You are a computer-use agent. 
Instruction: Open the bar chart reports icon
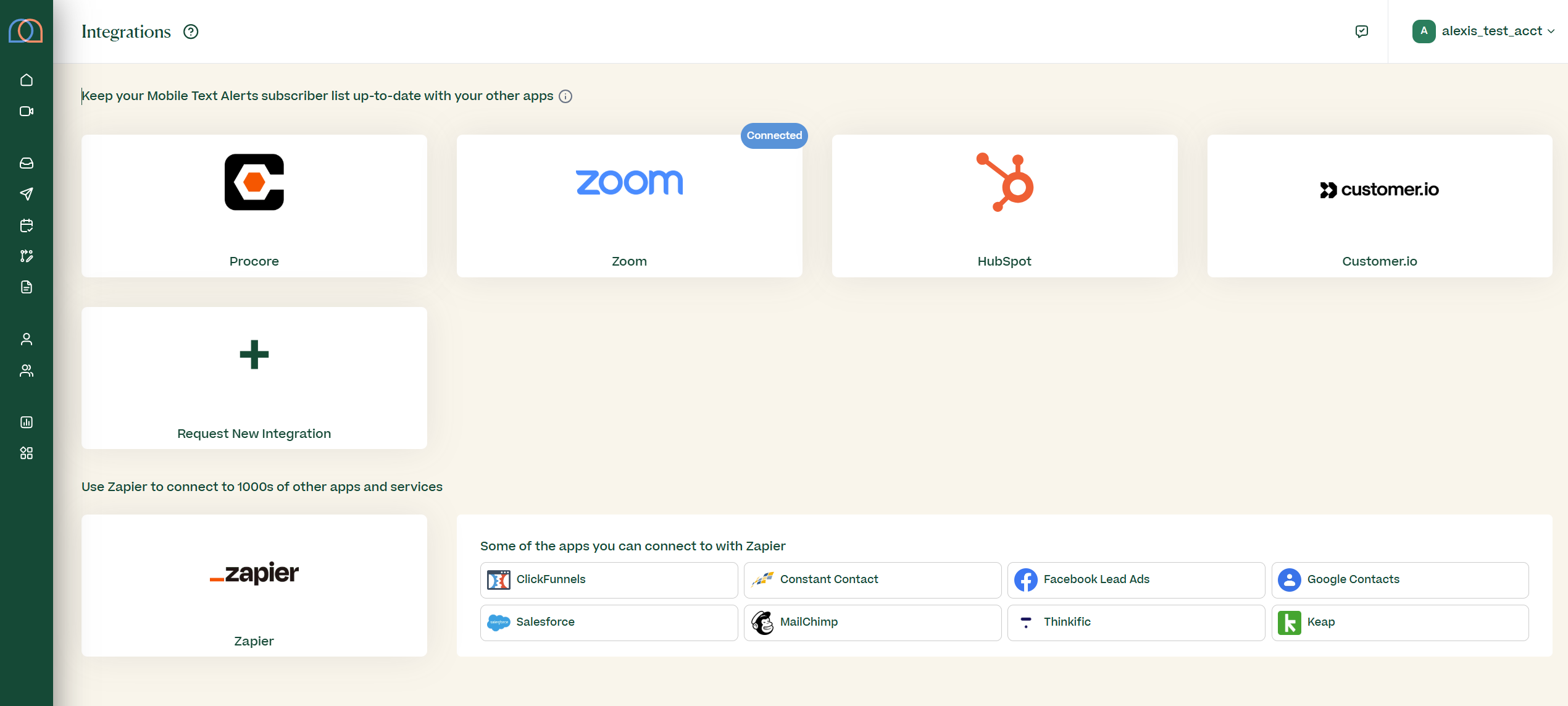pos(27,422)
